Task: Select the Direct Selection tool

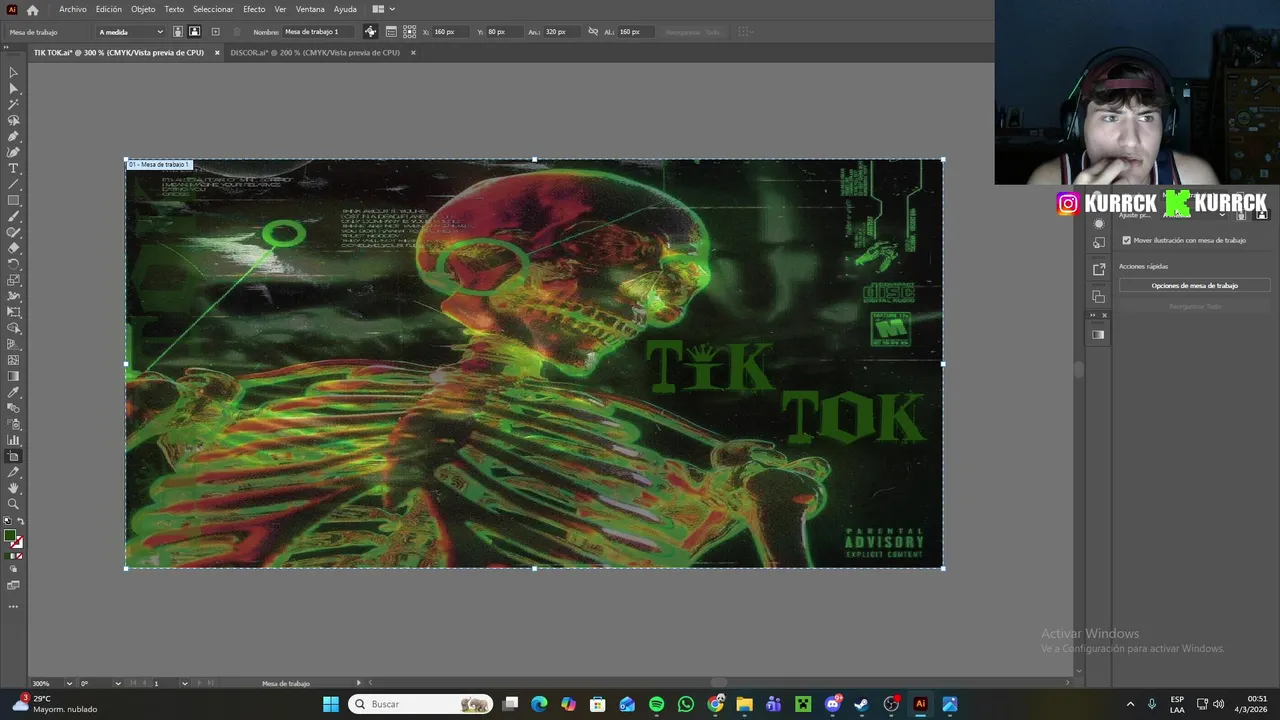Action: click(13, 89)
